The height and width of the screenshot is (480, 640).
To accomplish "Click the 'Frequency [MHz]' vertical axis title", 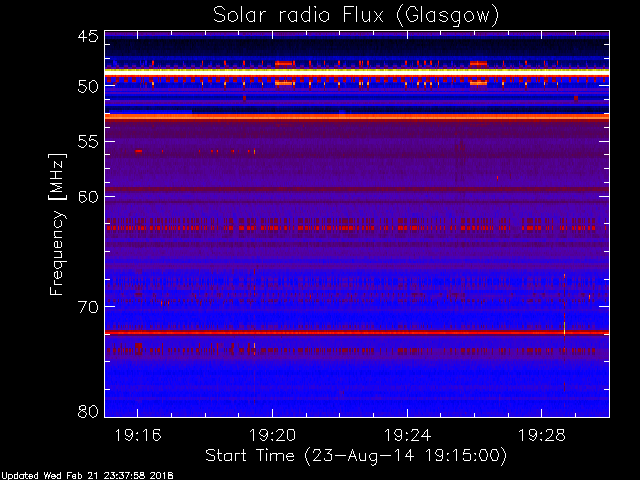I will [57, 224].
